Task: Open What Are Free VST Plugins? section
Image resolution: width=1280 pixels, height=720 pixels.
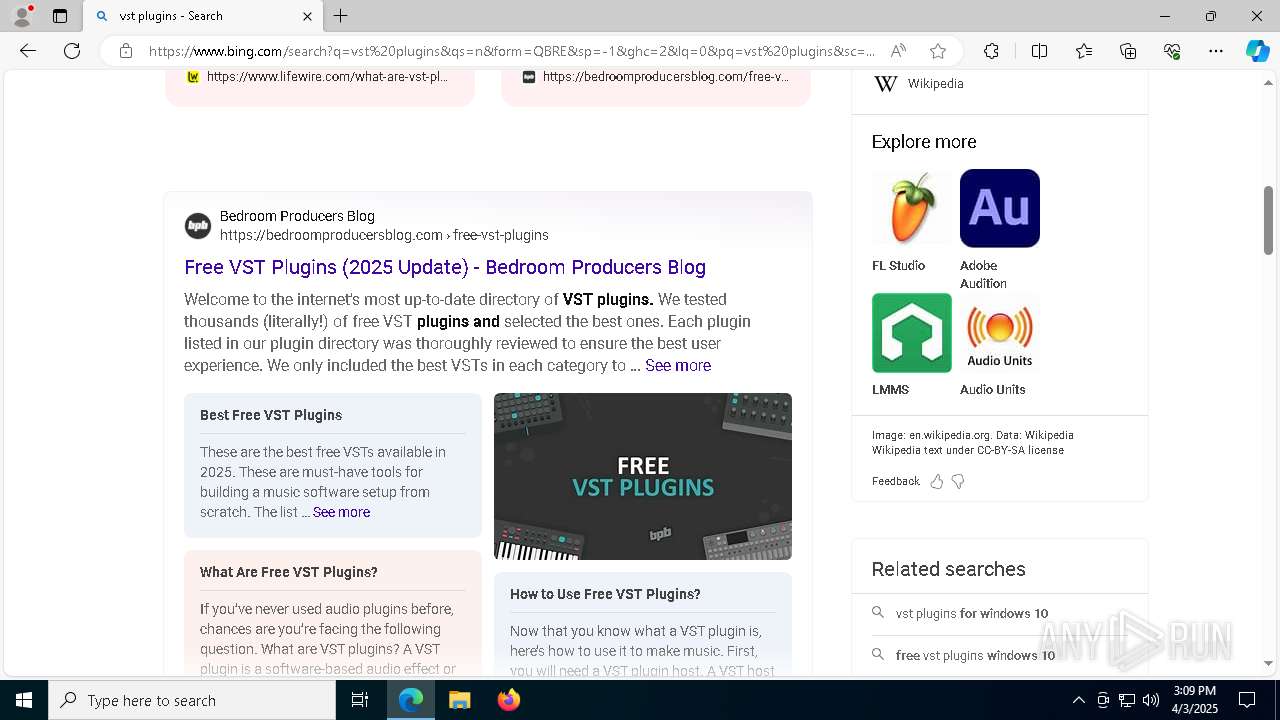Action: pos(289,572)
